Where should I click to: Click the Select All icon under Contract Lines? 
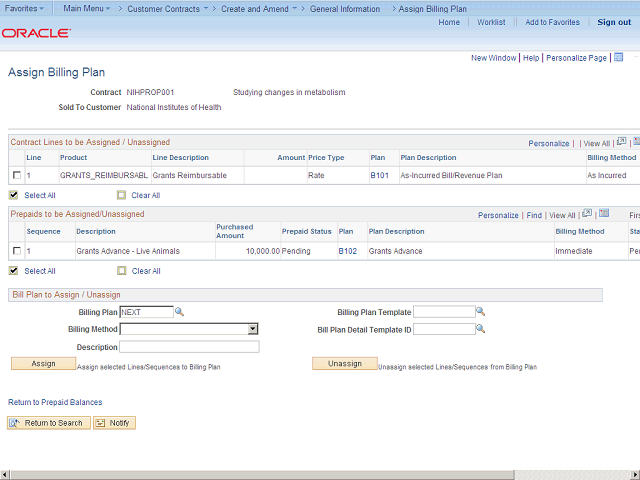click(x=14, y=195)
